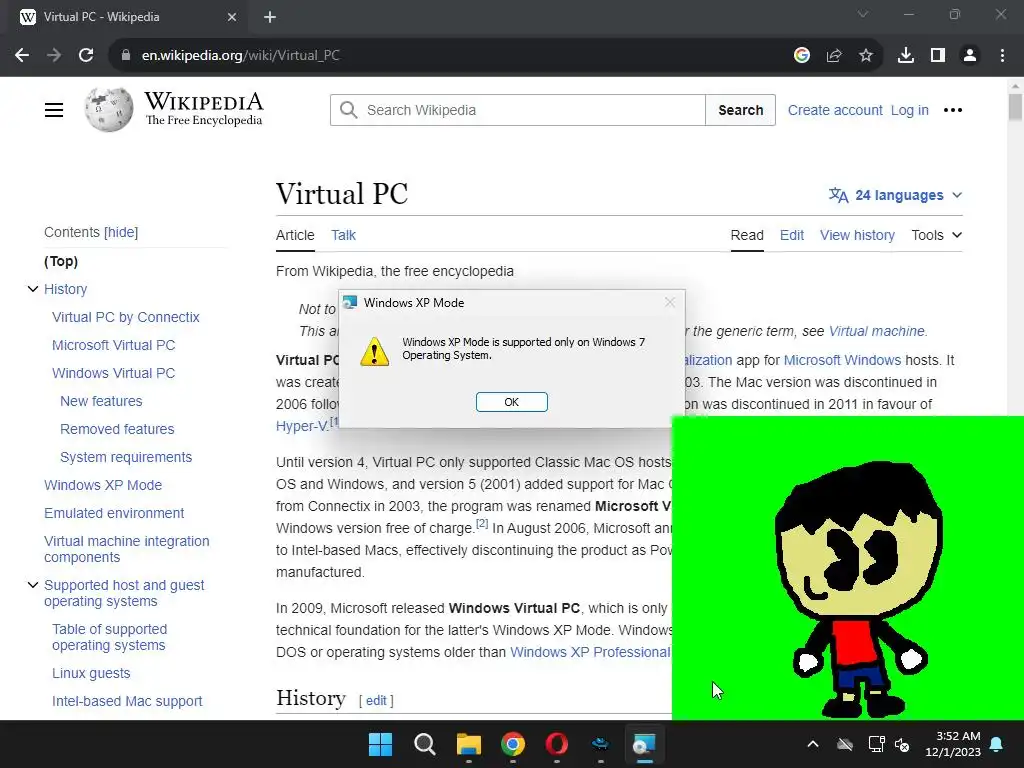
Task: Open the Windows Start menu
Action: tap(381, 744)
